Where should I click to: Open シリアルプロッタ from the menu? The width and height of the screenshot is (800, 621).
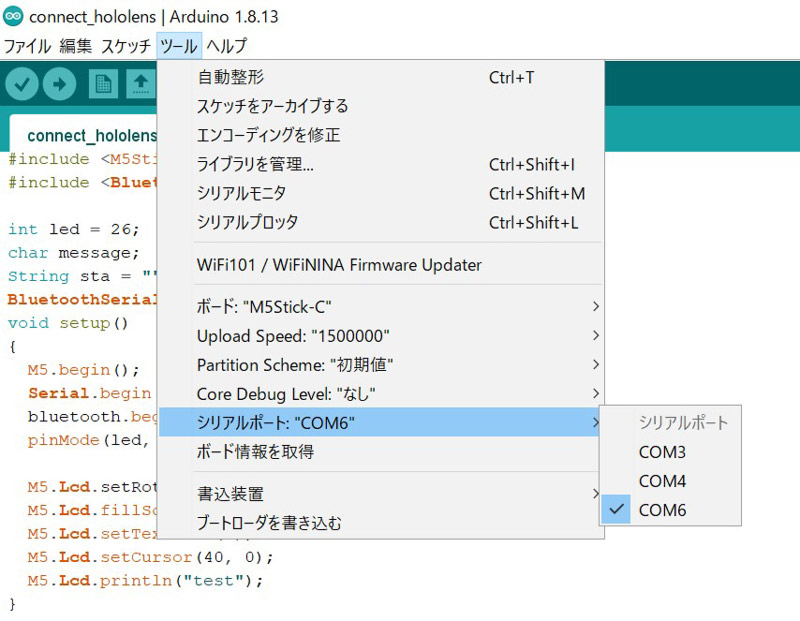tap(380, 222)
